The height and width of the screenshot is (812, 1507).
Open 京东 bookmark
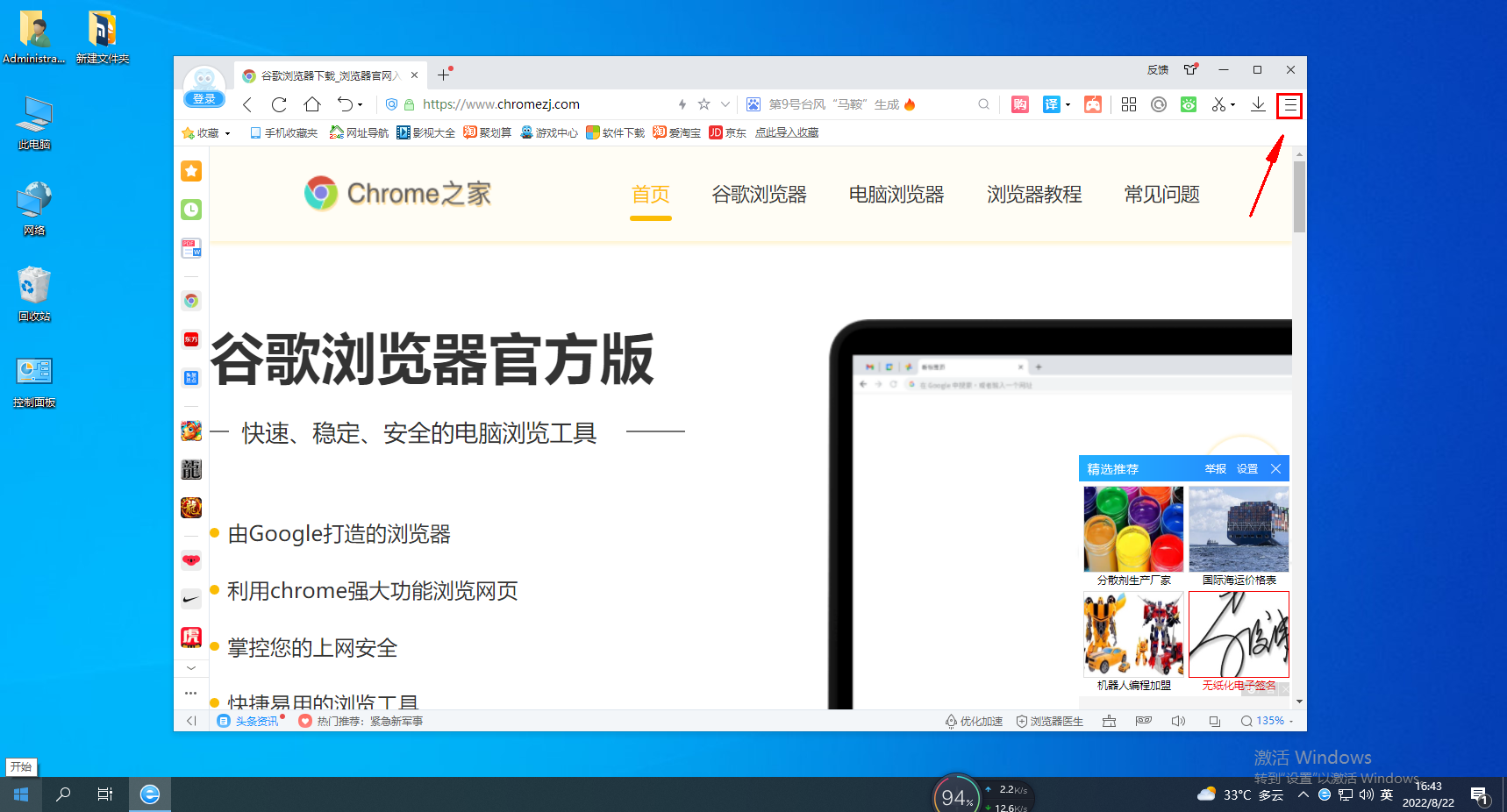coord(728,133)
